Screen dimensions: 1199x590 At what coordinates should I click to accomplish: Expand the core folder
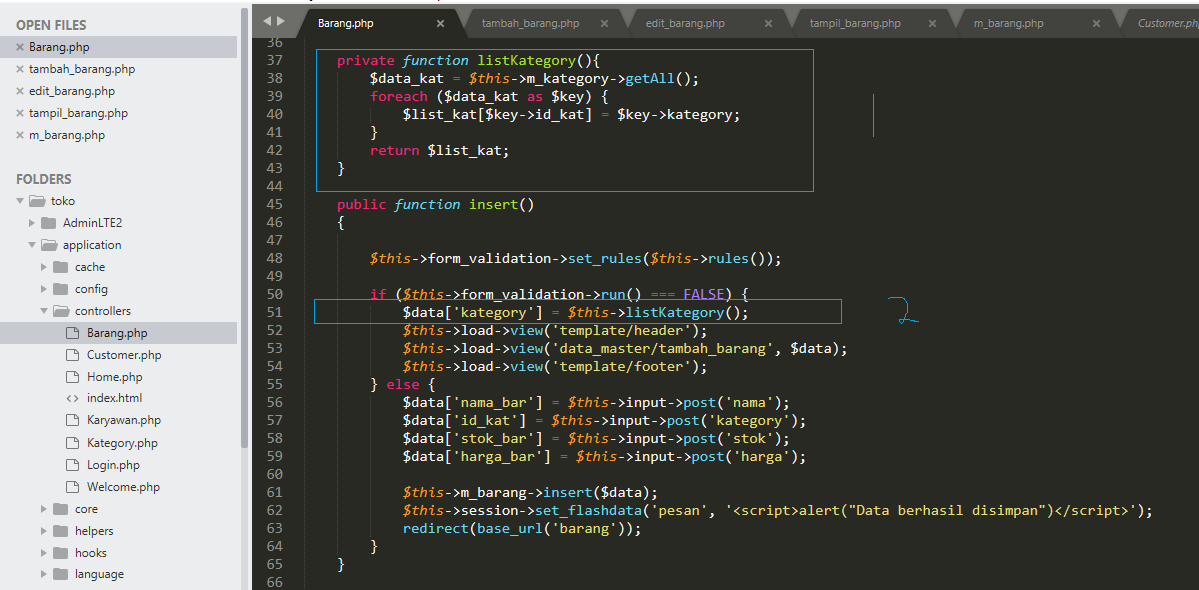pos(44,509)
